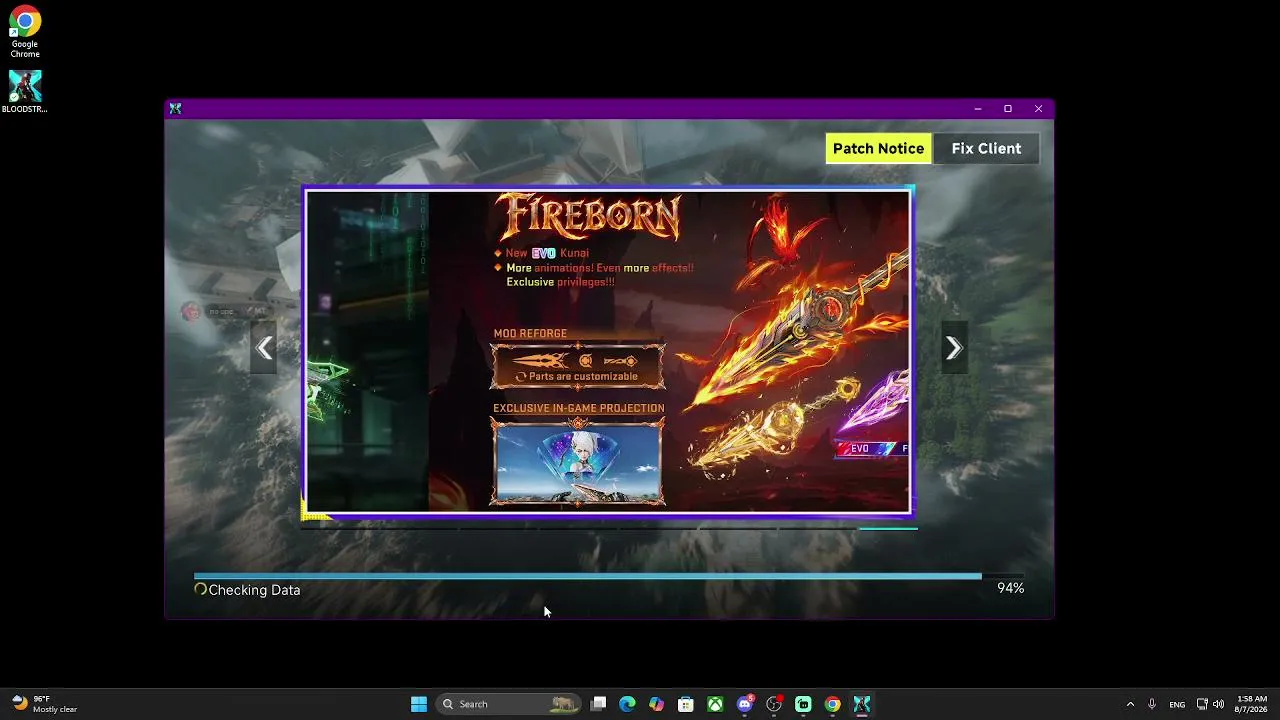Click the FIREBORN banner title
Screen dimensions: 1280x720
pos(590,217)
